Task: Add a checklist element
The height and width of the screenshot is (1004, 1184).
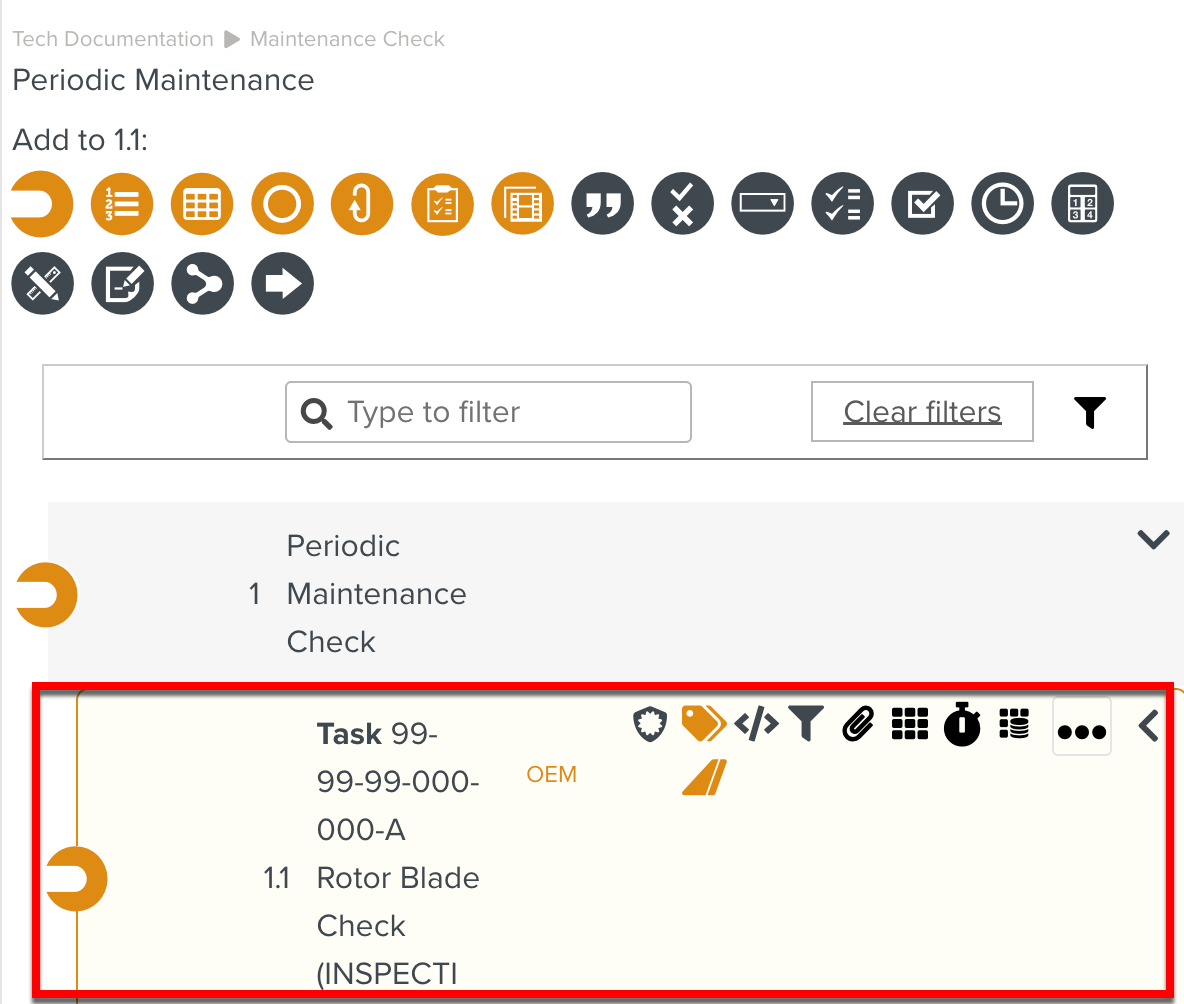Action: (x=842, y=205)
